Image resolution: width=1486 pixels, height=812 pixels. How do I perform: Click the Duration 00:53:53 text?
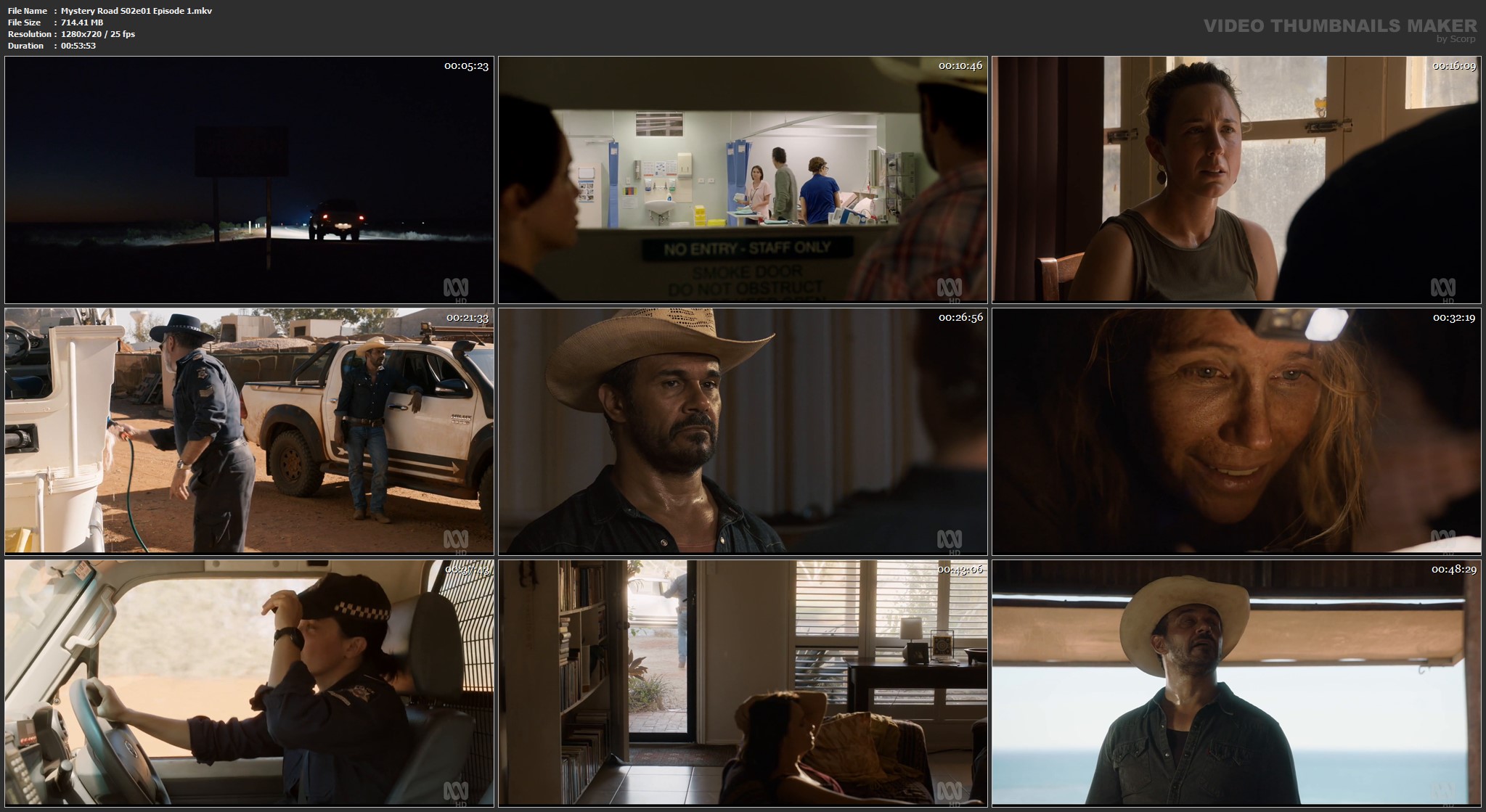tap(78, 46)
